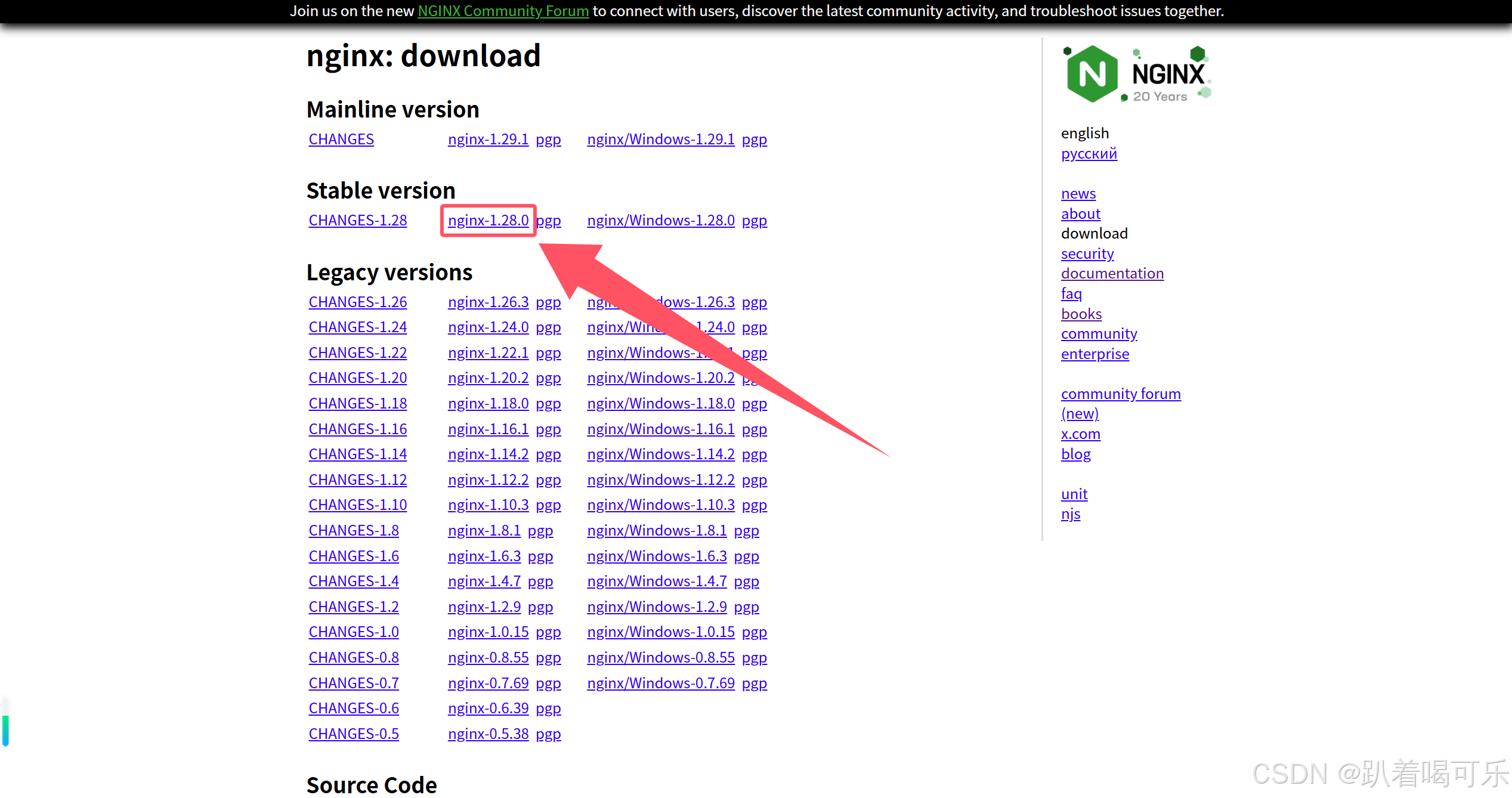1512x798 pixels.
Task: Download legacy nginx-1.26.3 source
Action: pyautogui.click(x=488, y=302)
